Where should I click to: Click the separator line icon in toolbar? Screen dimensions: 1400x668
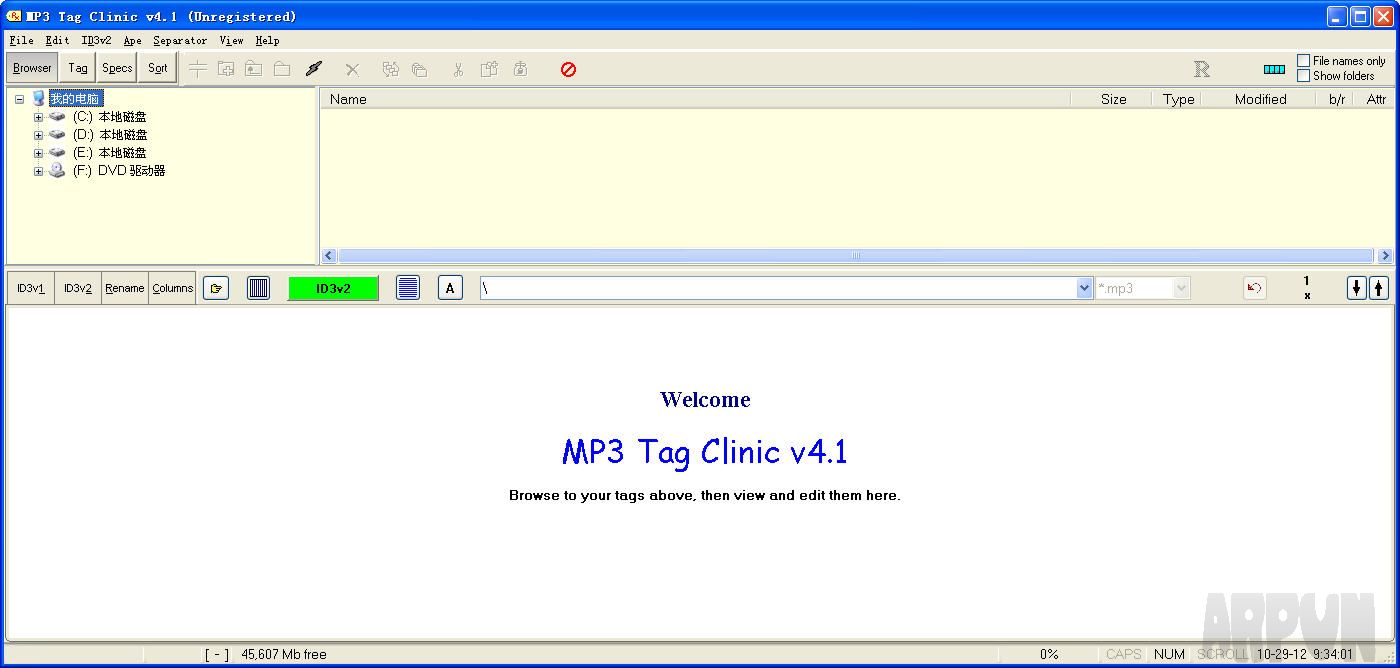click(x=198, y=69)
